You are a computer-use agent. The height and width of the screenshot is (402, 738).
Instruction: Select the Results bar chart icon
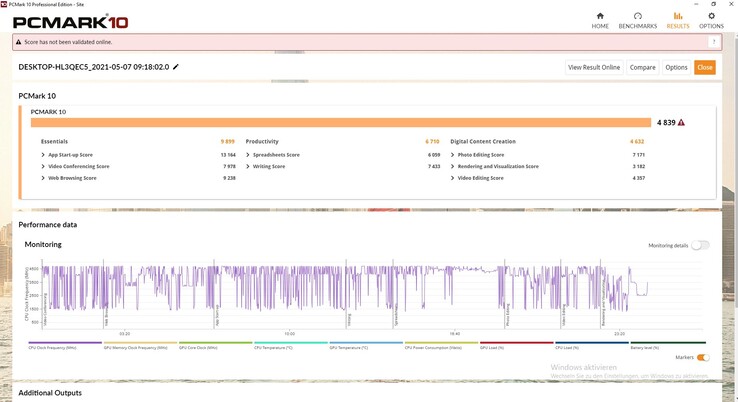tap(678, 20)
